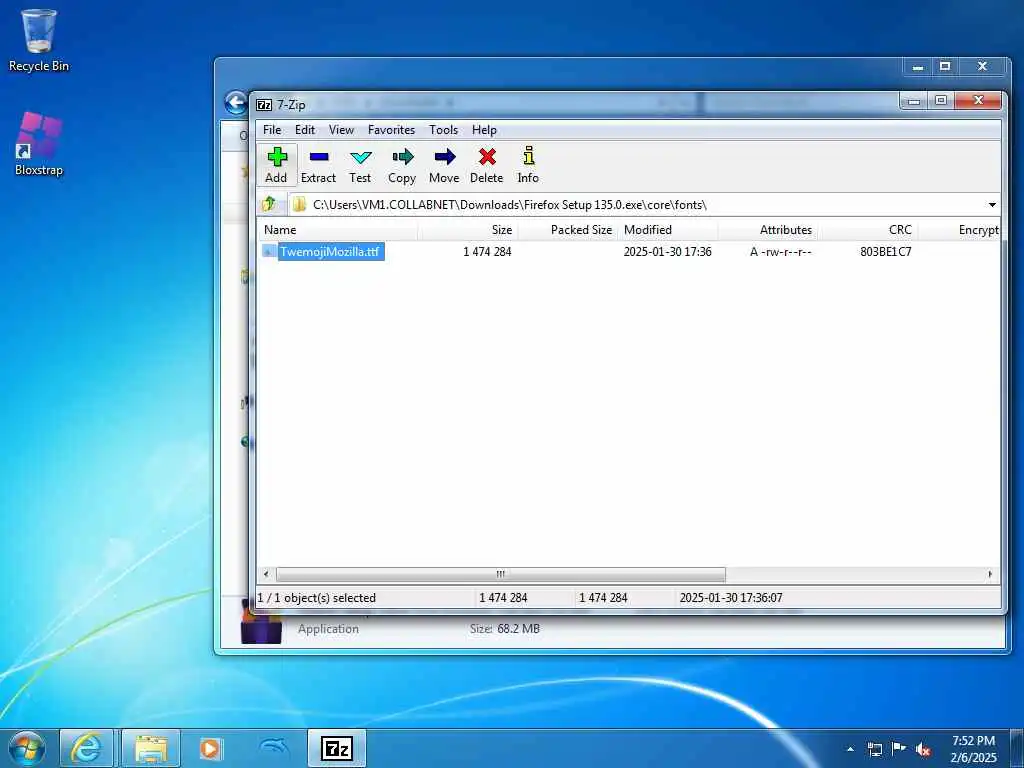The image size is (1024, 768).
Task: Open the Help menu
Action: (484, 129)
